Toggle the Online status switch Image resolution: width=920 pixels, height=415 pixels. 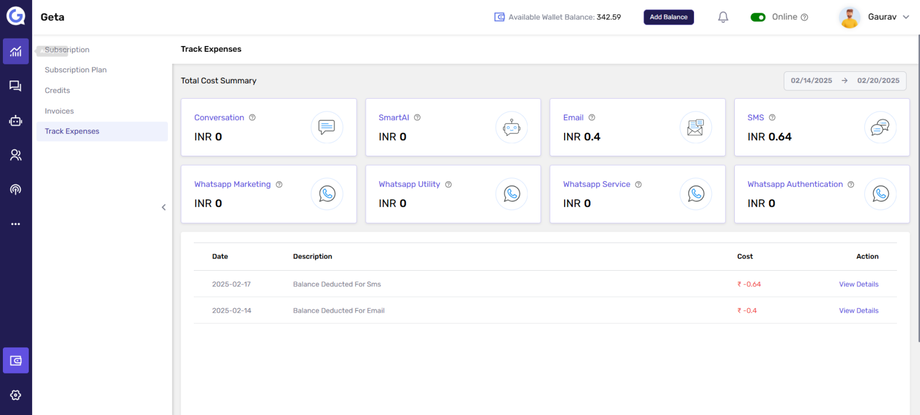(758, 17)
